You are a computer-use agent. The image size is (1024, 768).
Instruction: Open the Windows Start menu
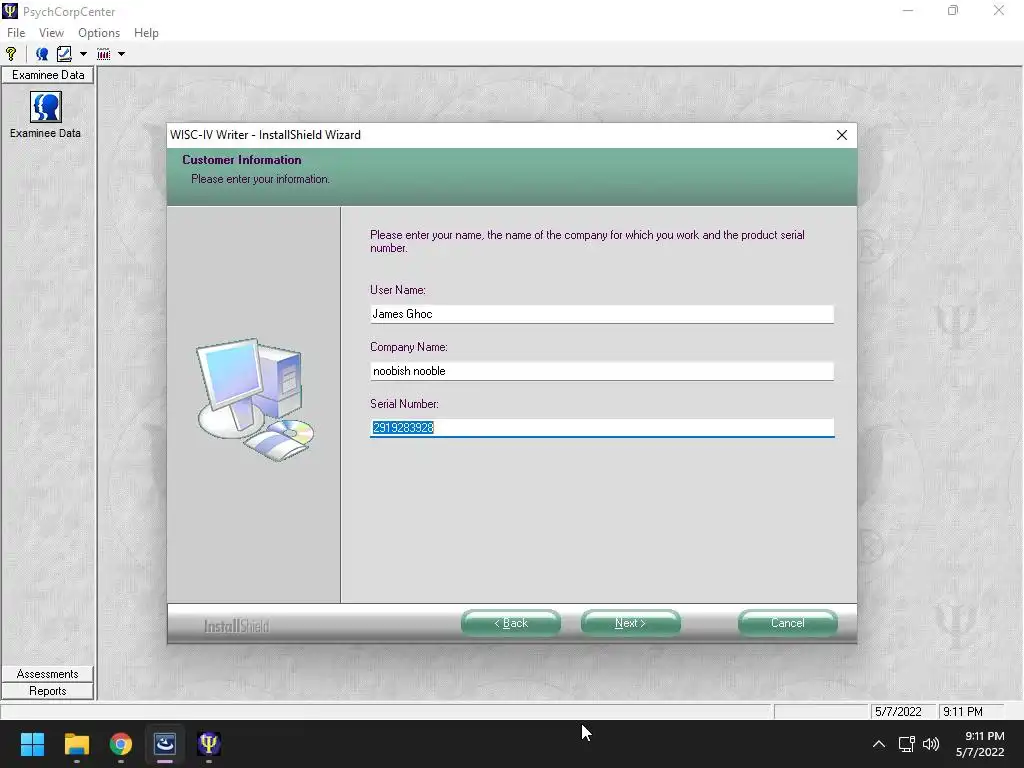click(x=32, y=744)
